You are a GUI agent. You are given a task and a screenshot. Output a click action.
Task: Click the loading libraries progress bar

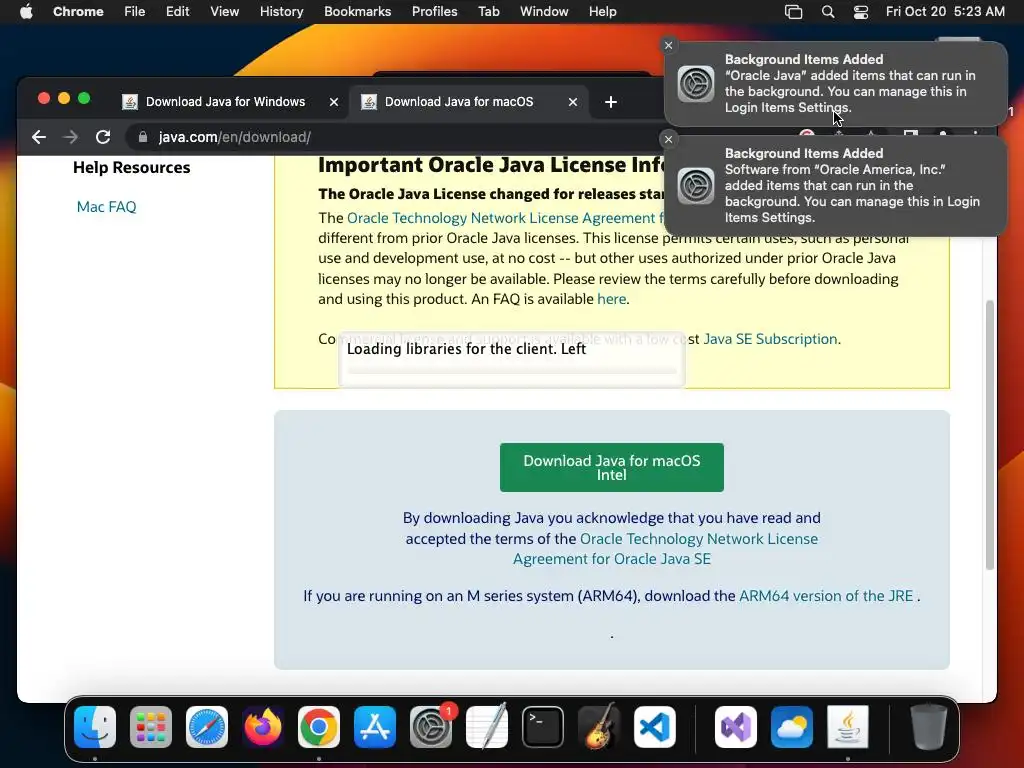(x=512, y=370)
